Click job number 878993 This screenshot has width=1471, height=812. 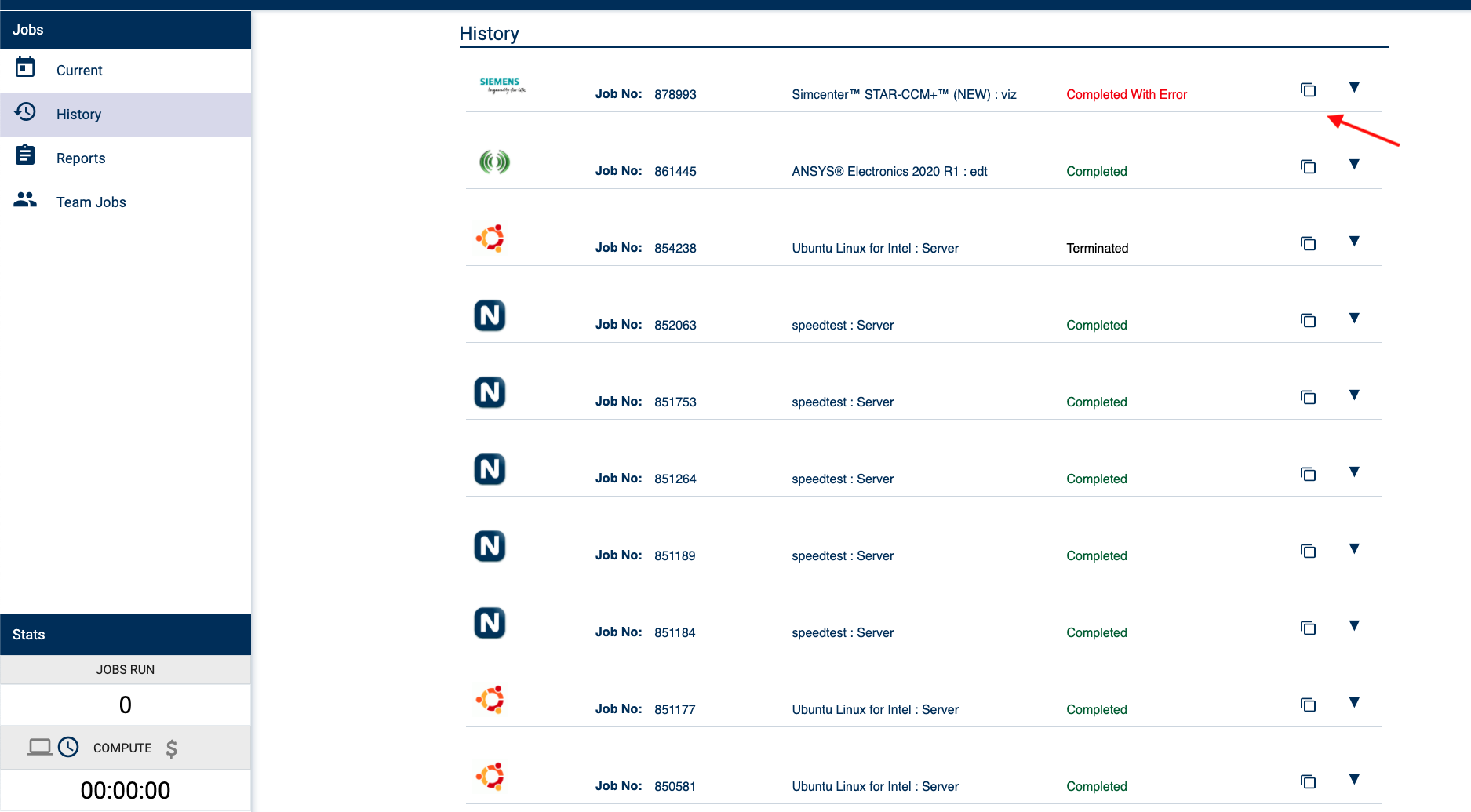[x=675, y=94]
